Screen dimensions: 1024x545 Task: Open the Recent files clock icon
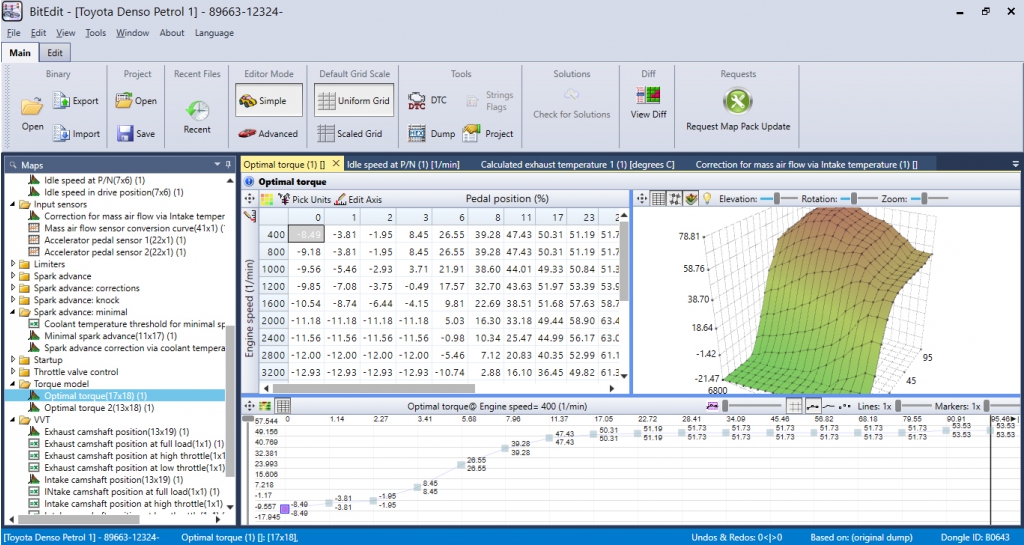[x=197, y=110]
